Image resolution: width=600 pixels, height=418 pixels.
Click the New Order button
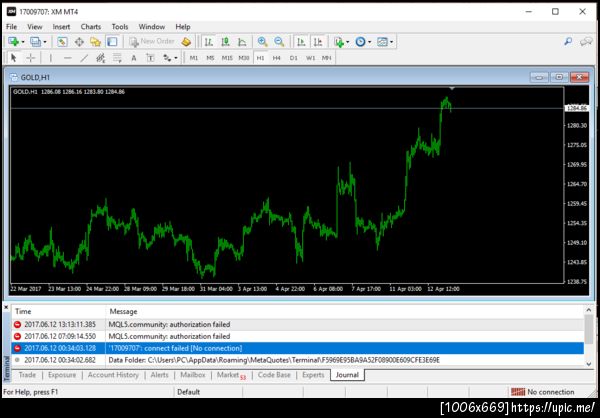[x=152, y=41]
